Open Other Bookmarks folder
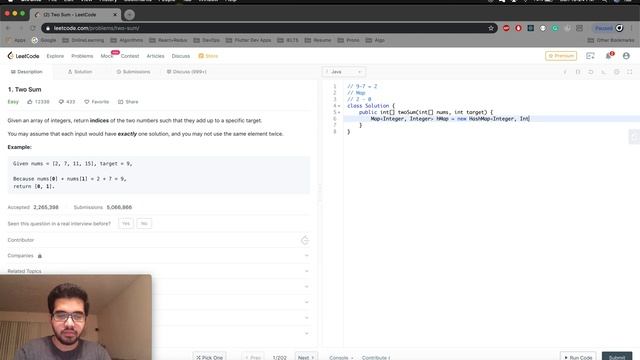Screen dimensions: 640x360 [x=611, y=40]
